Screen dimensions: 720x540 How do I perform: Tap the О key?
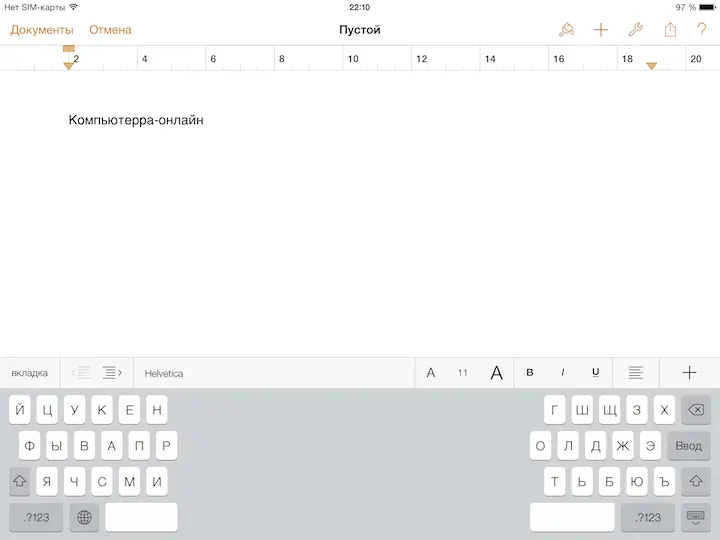pyautogui.click(x=540, y=445)
